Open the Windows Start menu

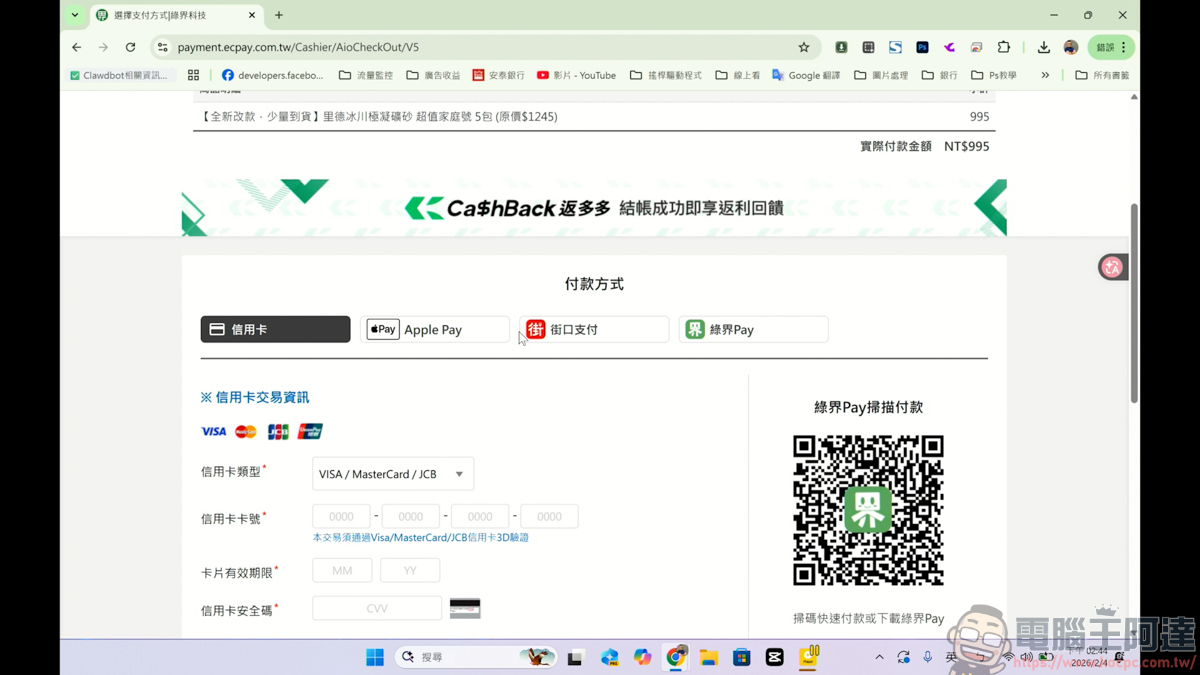[375, 657]
